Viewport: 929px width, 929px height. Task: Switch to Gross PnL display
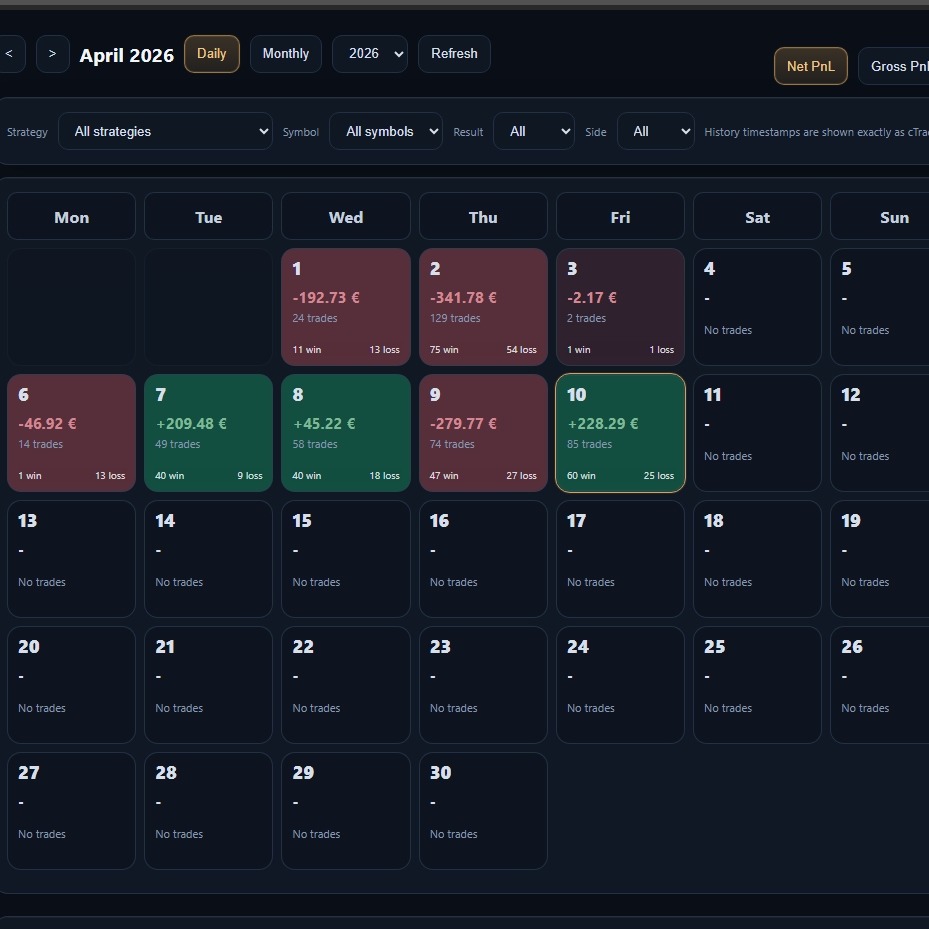click(x=897, y=66)
